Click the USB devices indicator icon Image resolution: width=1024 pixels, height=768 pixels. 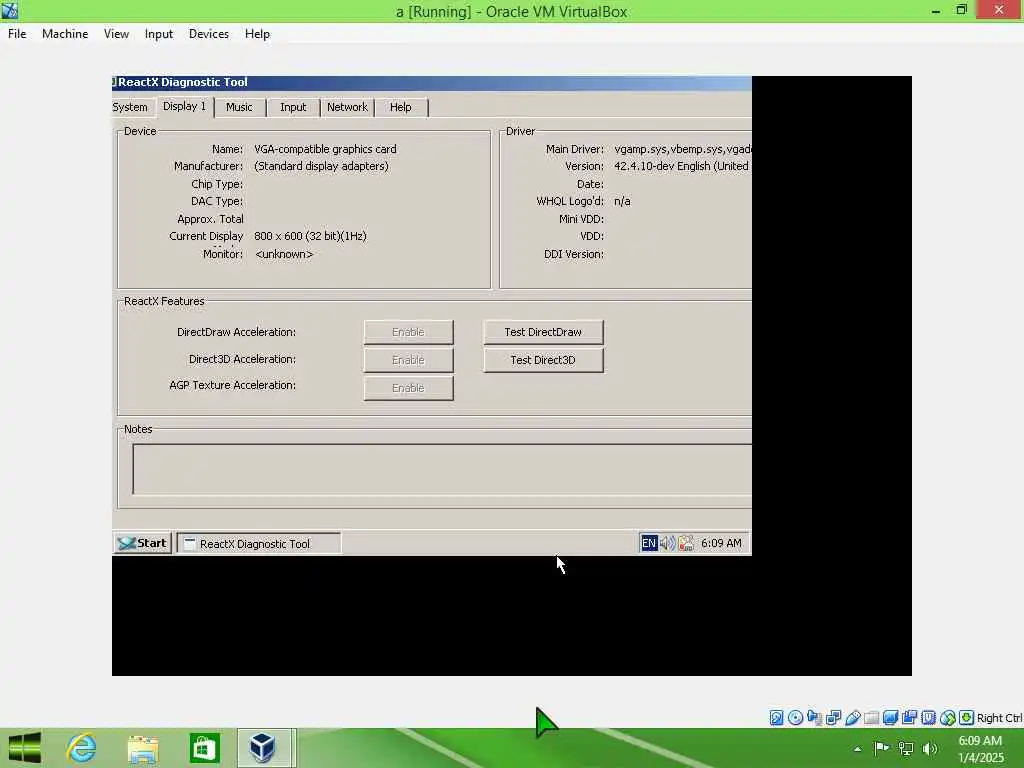point(852,718)
